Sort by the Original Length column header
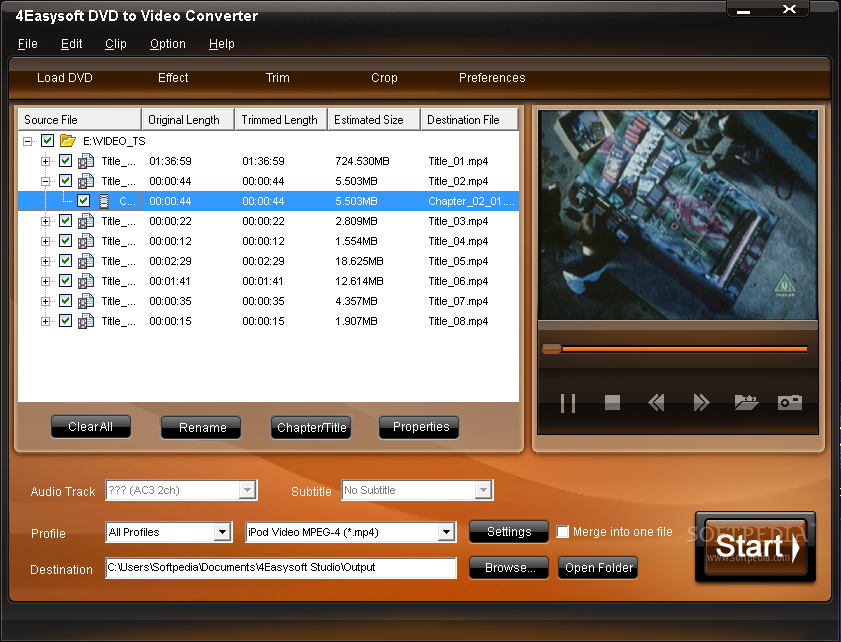The width and height of the screenshot is (841, 642). point(188,120)
